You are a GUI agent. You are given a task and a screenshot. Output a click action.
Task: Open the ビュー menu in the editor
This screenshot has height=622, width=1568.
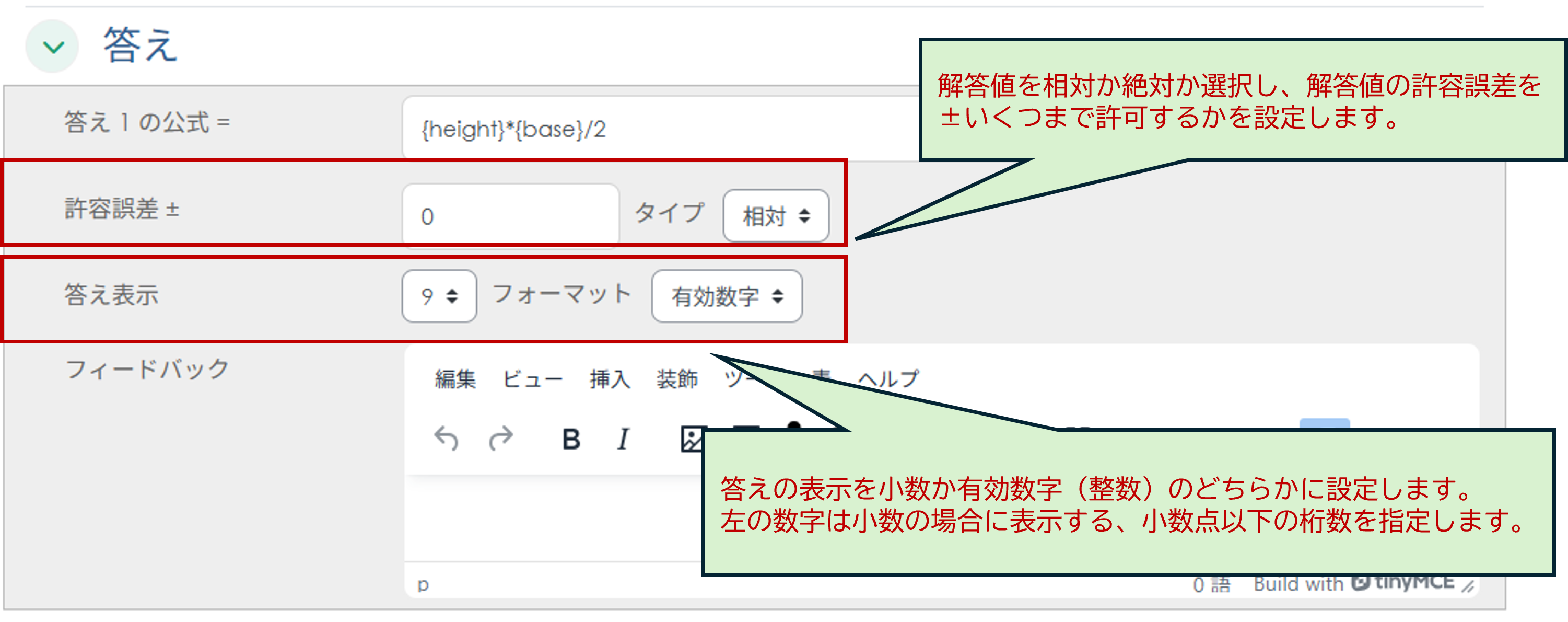coord(533,378)
